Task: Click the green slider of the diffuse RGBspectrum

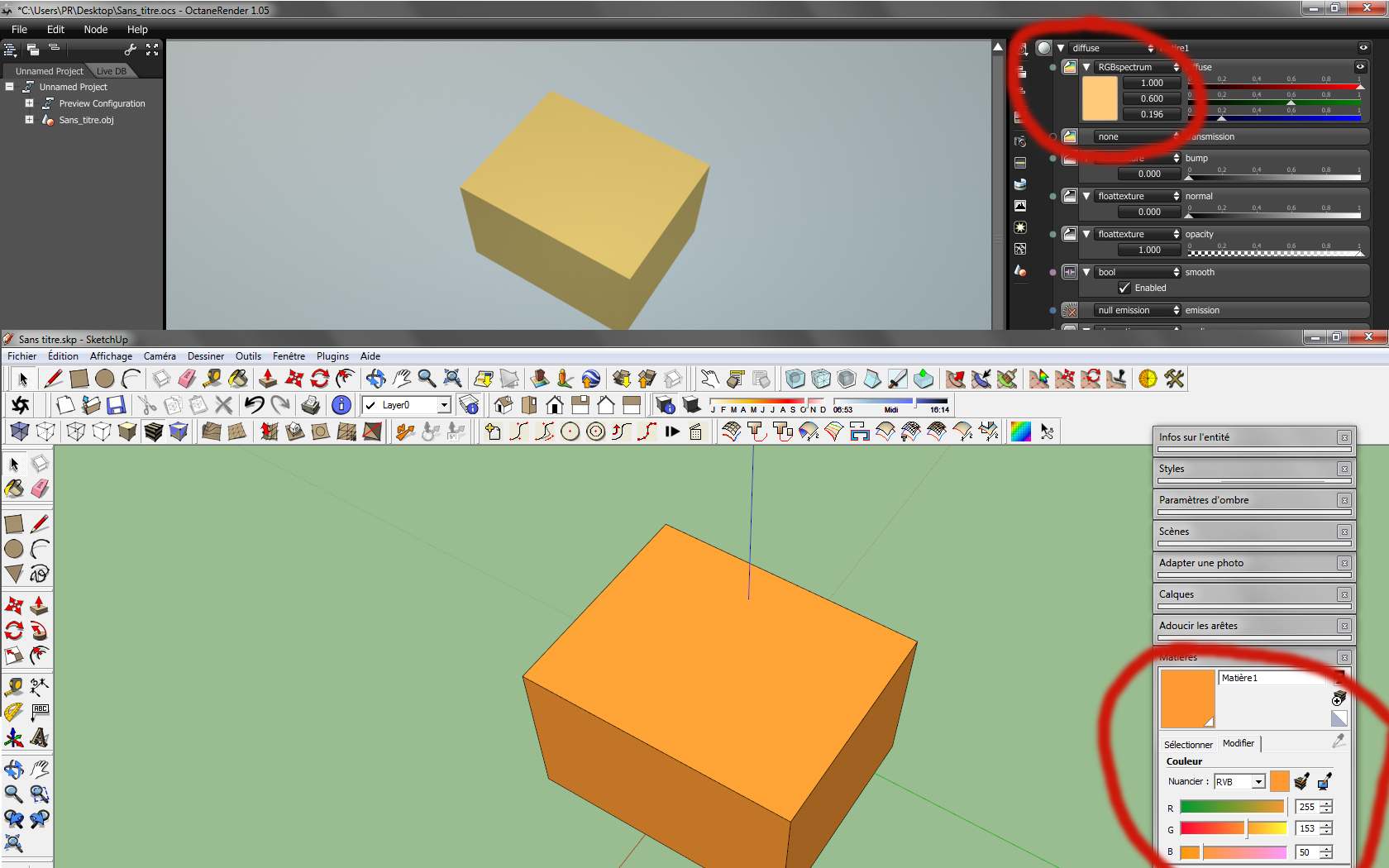Action: click(x=1274, y=103)
